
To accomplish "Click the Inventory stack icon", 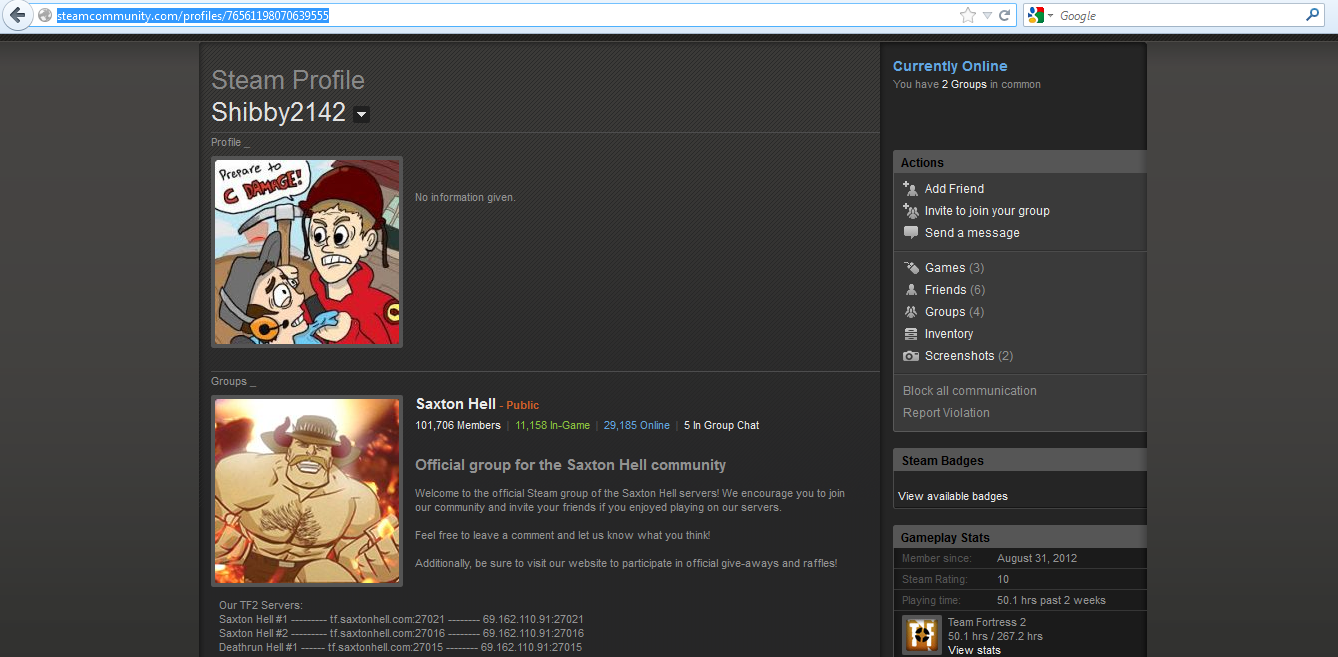I will click(910, 333).
